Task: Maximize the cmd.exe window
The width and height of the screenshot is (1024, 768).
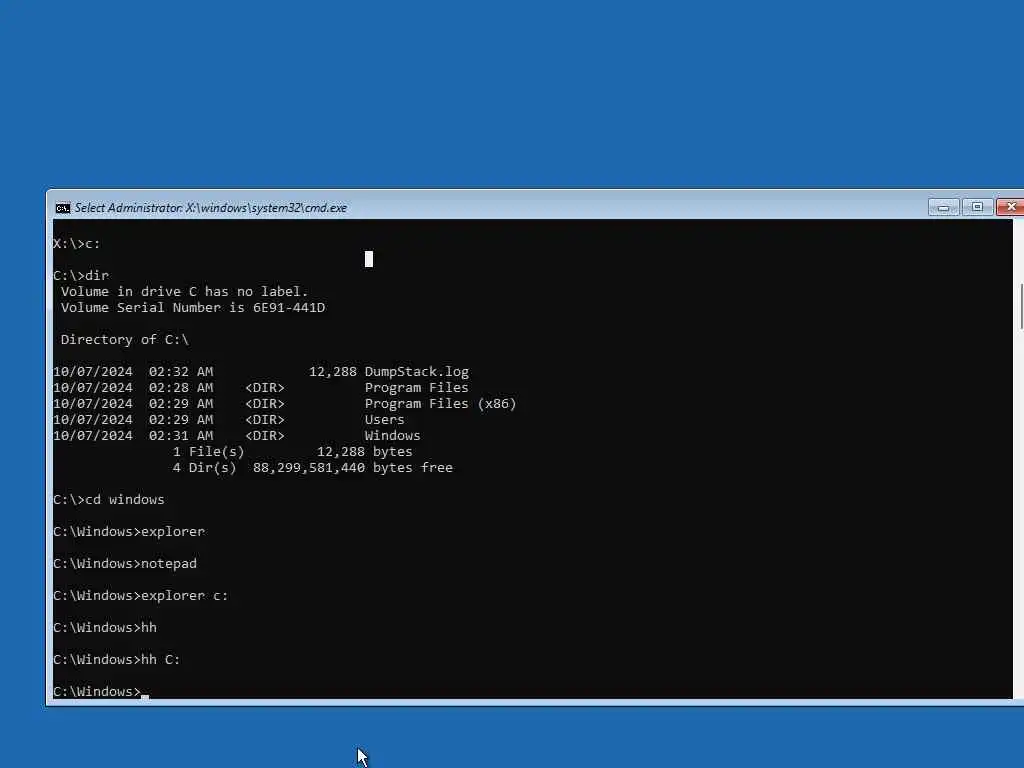Action: coord(977,207)
